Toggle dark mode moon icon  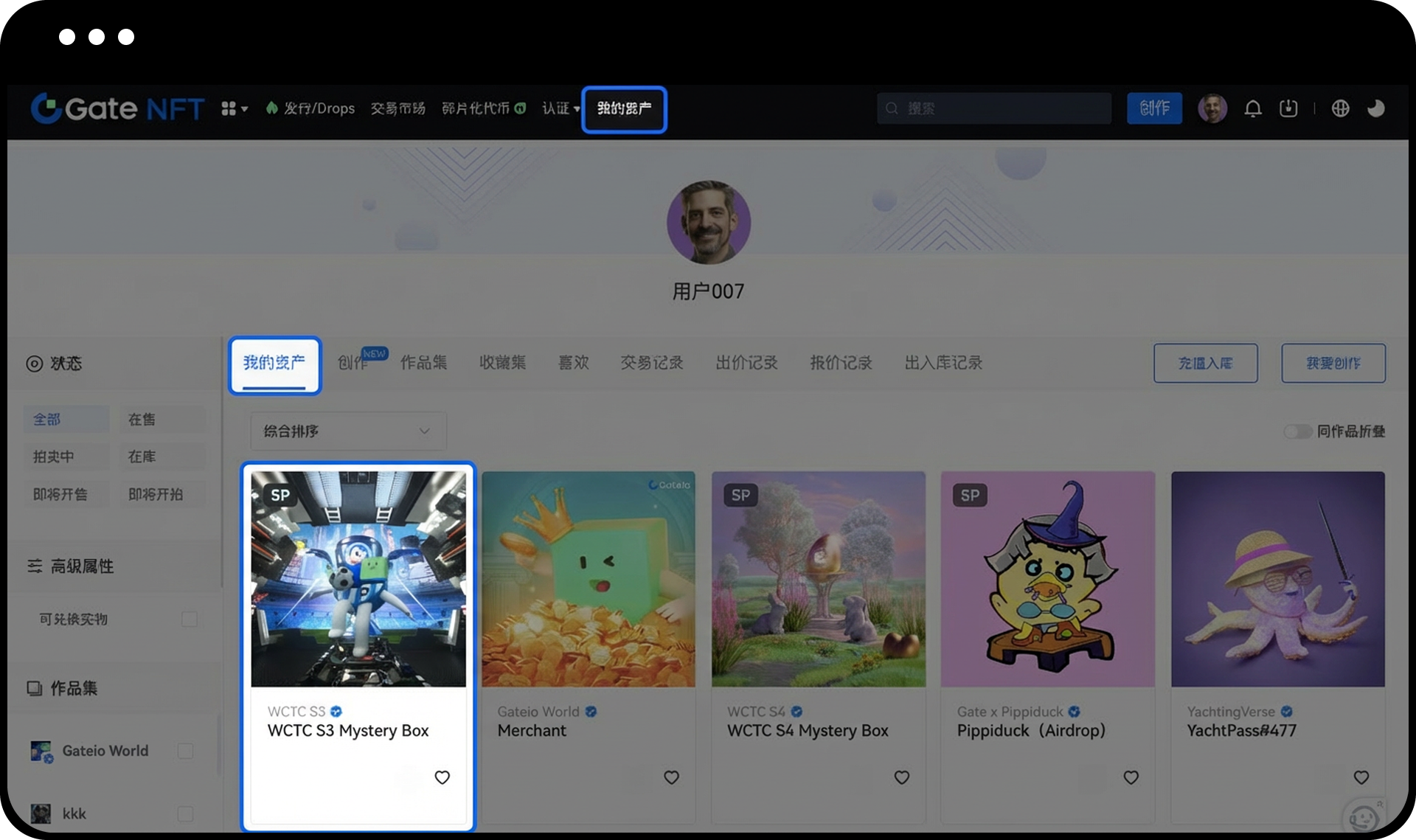(x=1375, y=108)
